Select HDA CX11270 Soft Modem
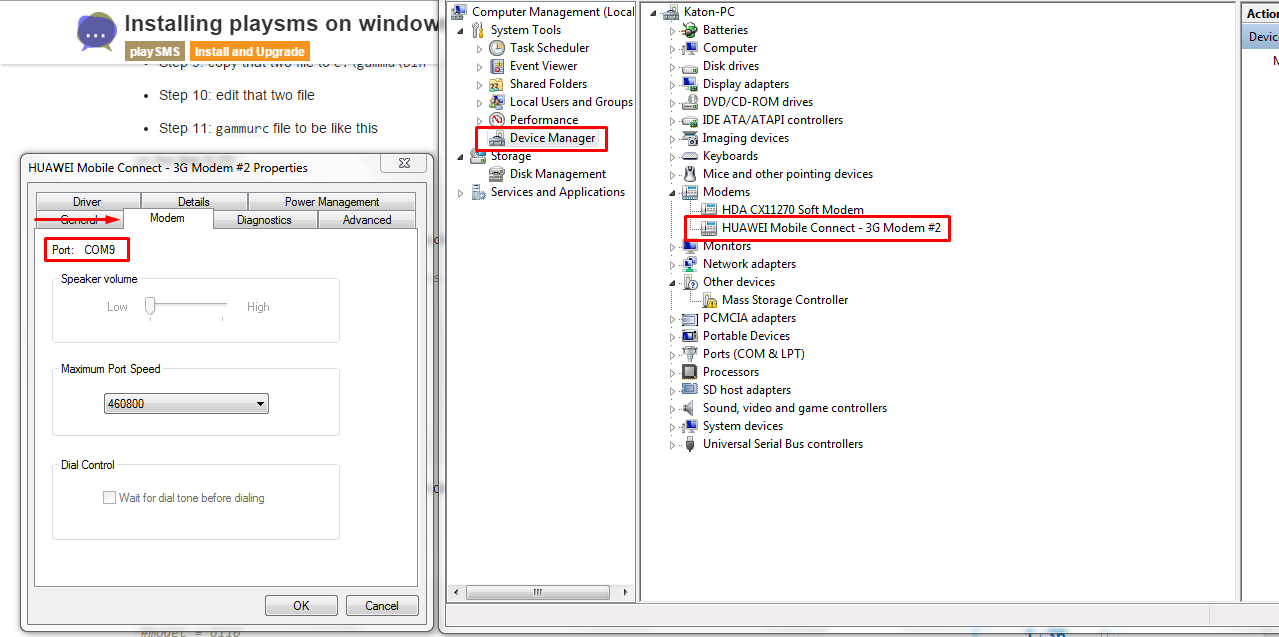1279x637 pixels. click(x=792, y=210)
